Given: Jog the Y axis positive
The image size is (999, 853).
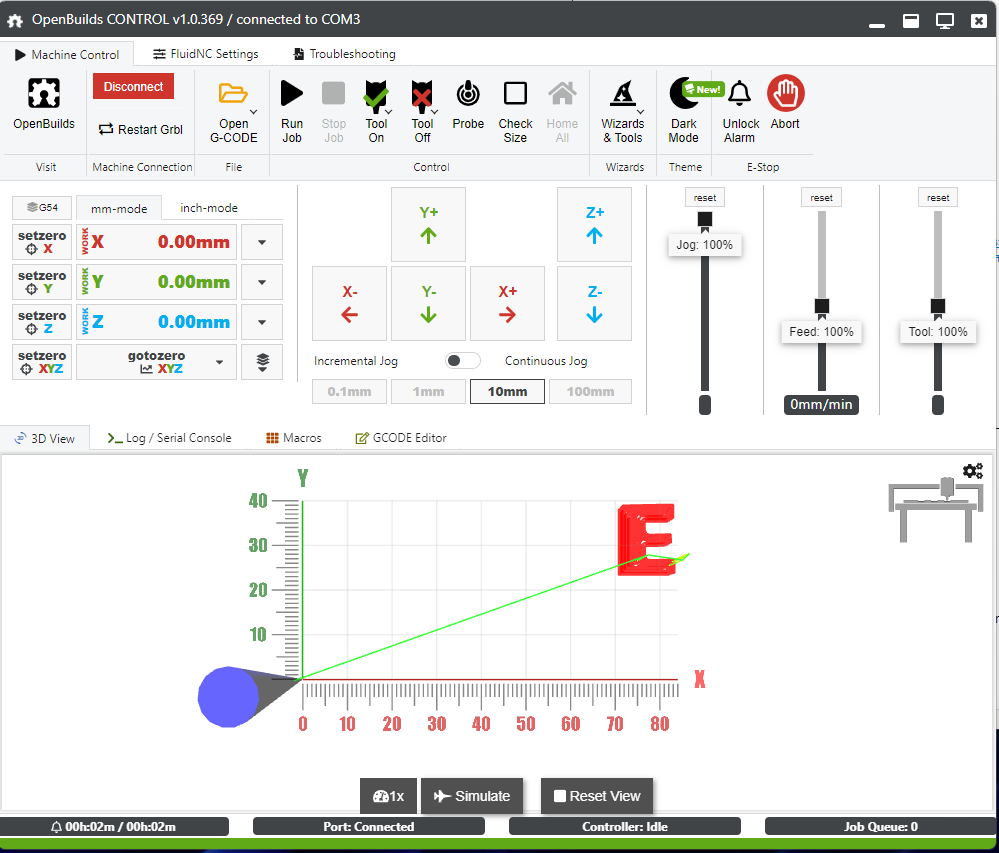Looking at the screenshot, I should 428,224.
